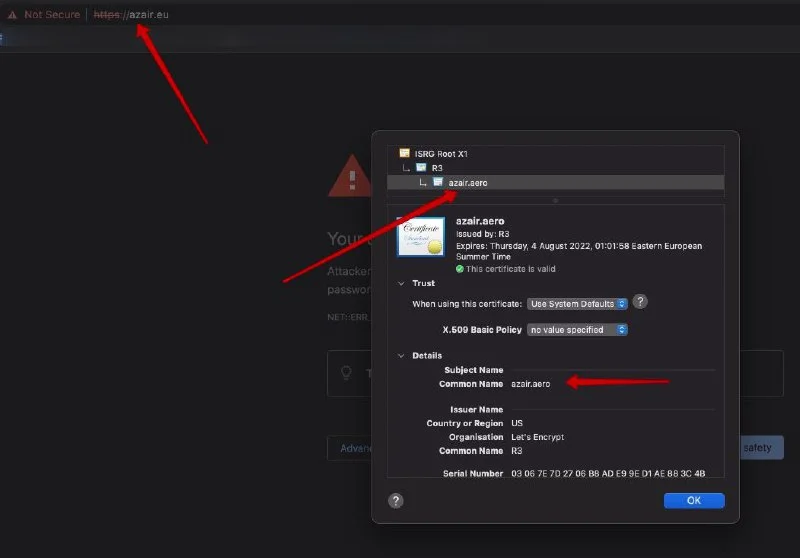Click the large certificate thumbnail image
Image resolution: width=800 pixels, height=558 pixels.
tap(421, 238)
